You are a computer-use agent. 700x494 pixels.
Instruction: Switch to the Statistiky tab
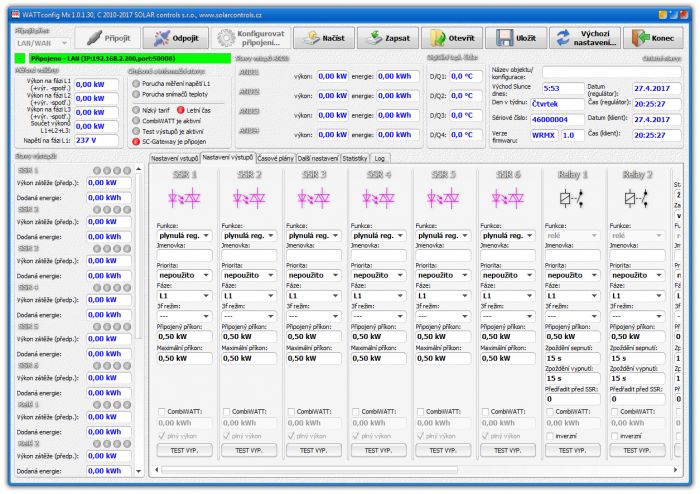tap(355, 158)
